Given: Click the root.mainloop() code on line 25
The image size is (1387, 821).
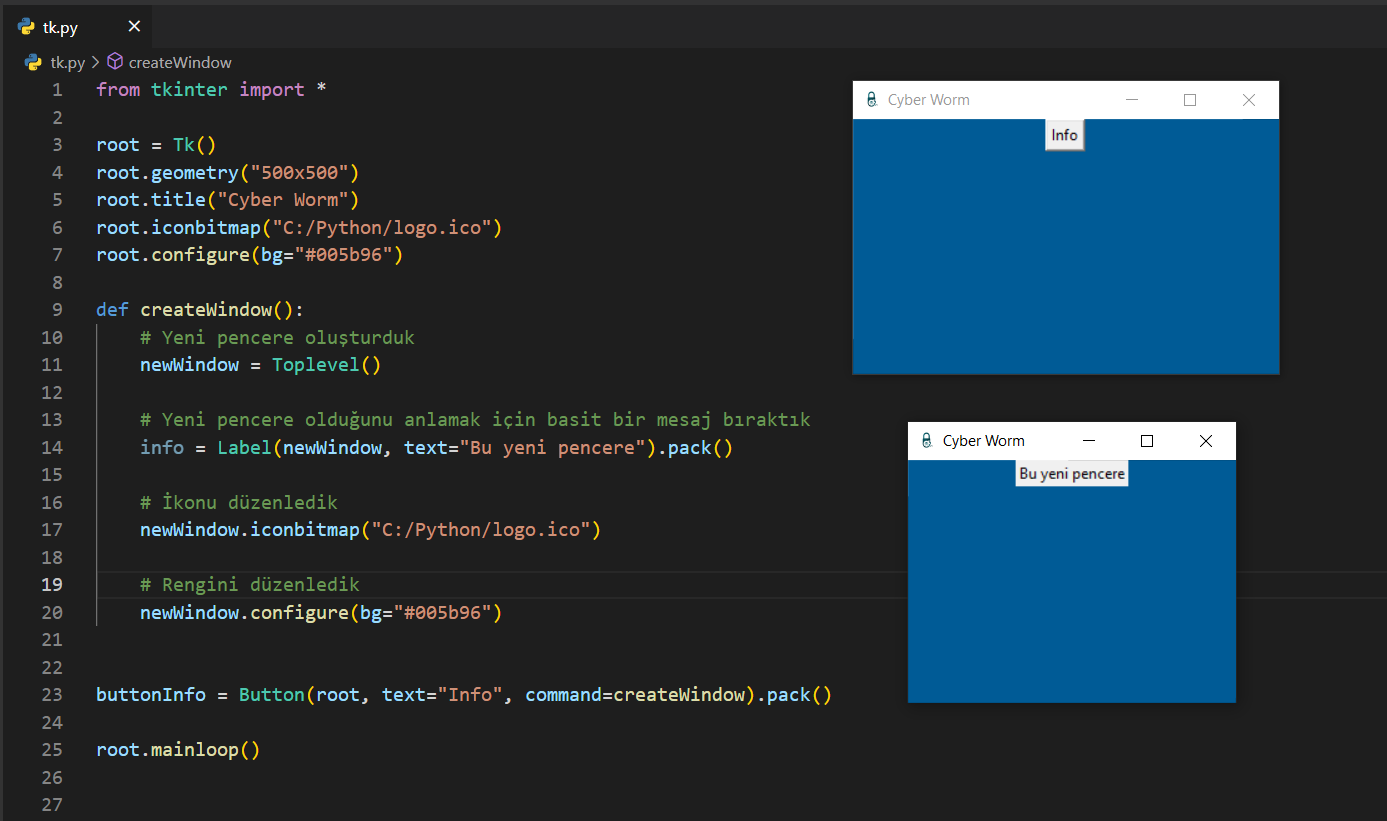Looking at the screenshot, I should (178, 750).
